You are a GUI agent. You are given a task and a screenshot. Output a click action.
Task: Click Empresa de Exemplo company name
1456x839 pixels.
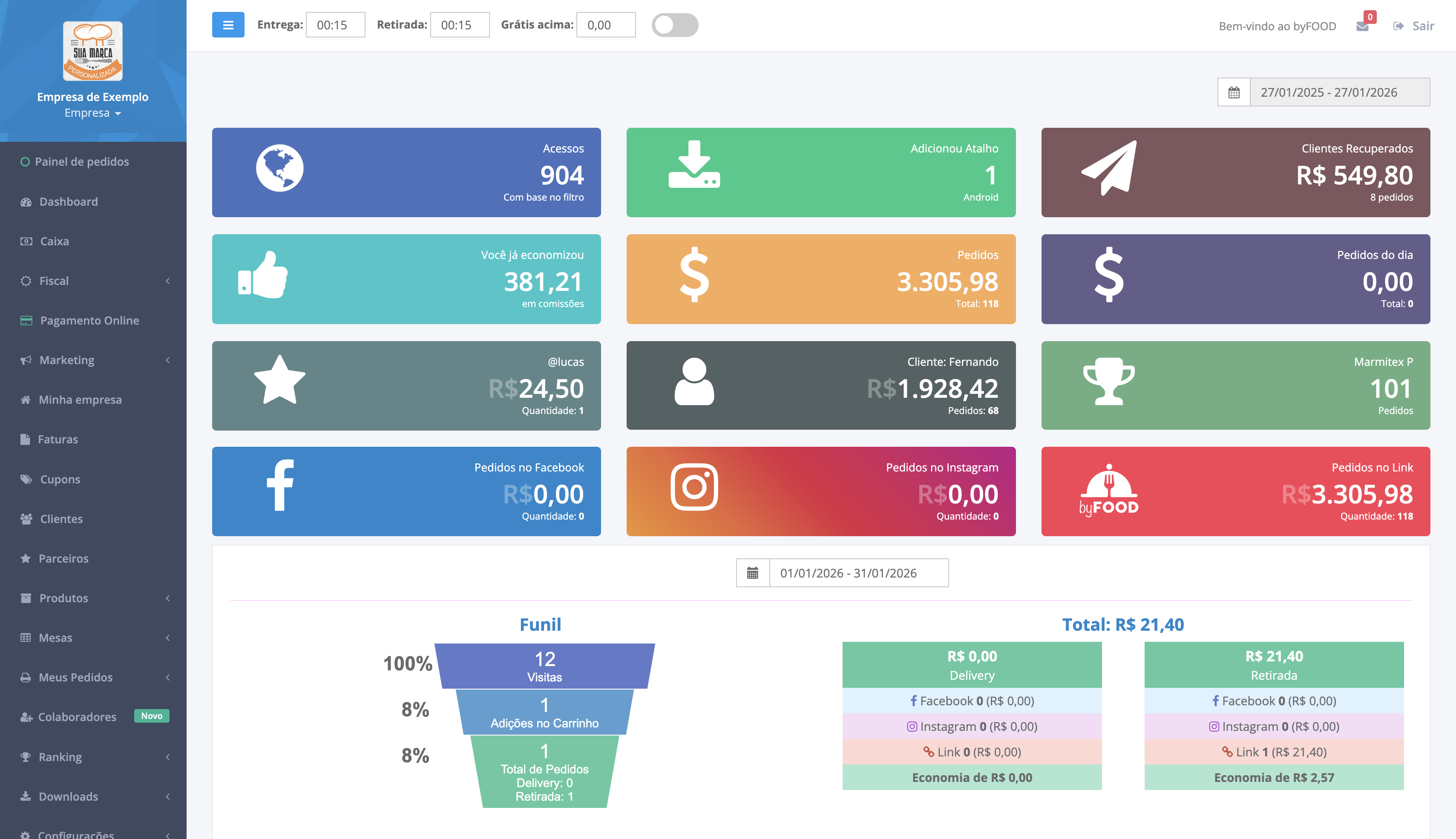[93, 97]
